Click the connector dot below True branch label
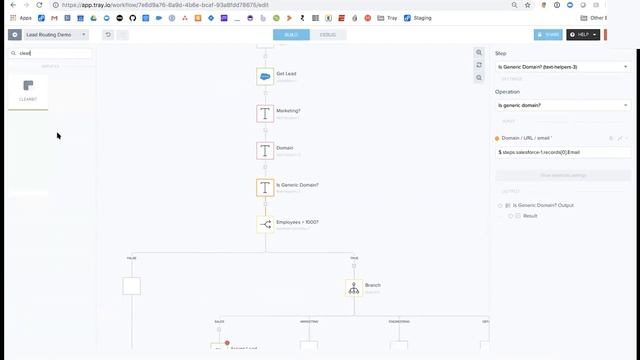Image resolution: width=640 pixels, height=360 pixels. pos(354,266)
